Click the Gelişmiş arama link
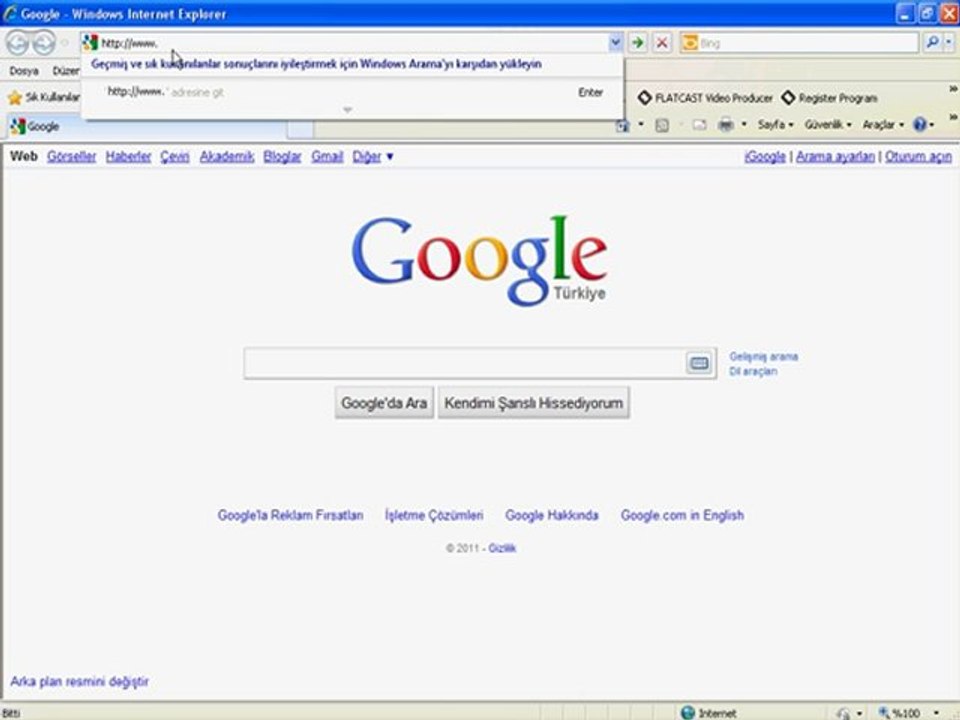Screen dimensions: 960x720 click(763, 356)
